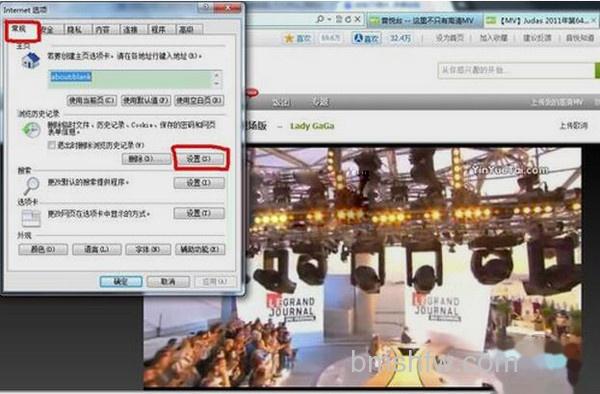Open the 隐私 (Privacy) tab
The width and height of the screenshot is (600, 394).
[x=75, y=29]
